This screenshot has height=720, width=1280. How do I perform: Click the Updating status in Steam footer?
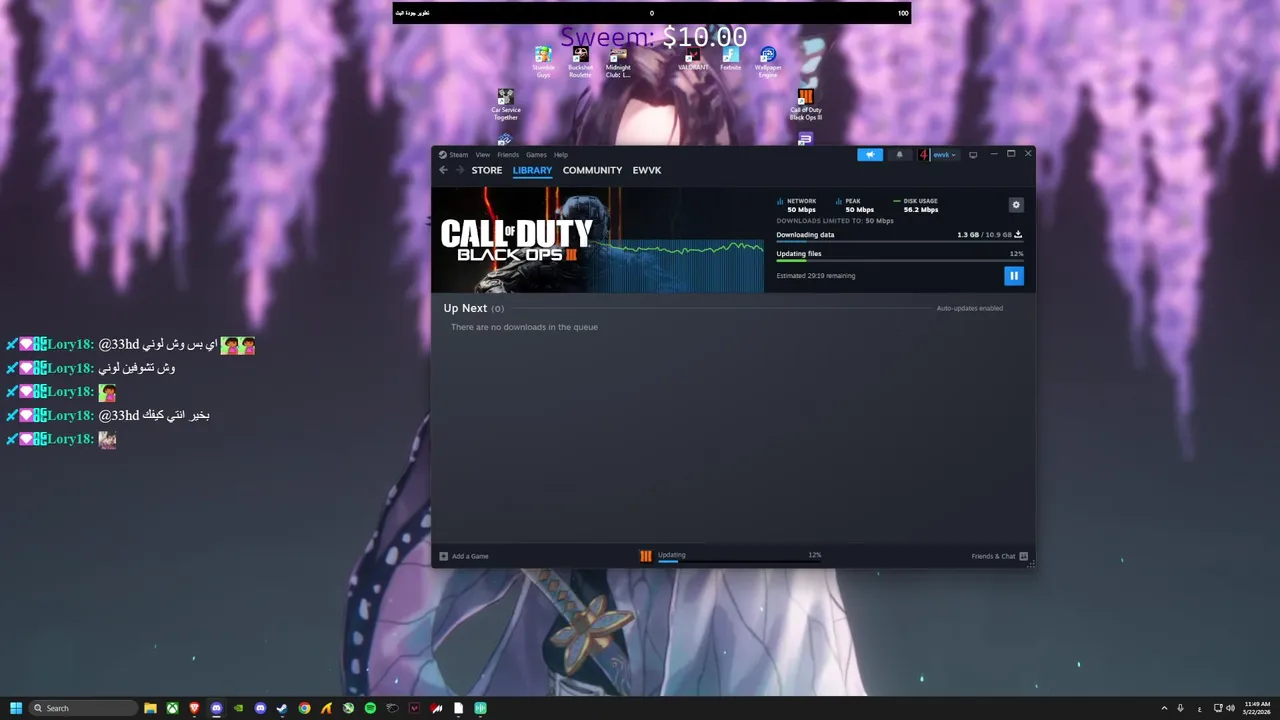pos(672,554)
